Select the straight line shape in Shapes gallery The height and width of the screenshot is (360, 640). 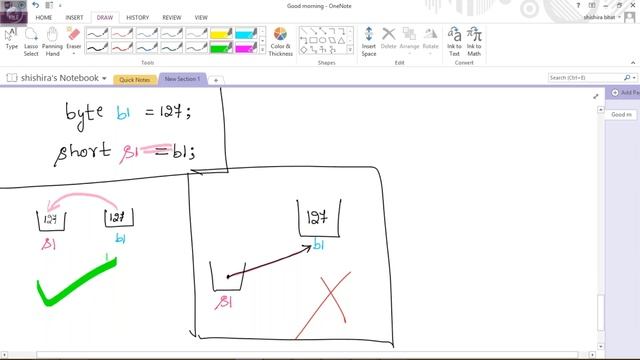point(304,31)
